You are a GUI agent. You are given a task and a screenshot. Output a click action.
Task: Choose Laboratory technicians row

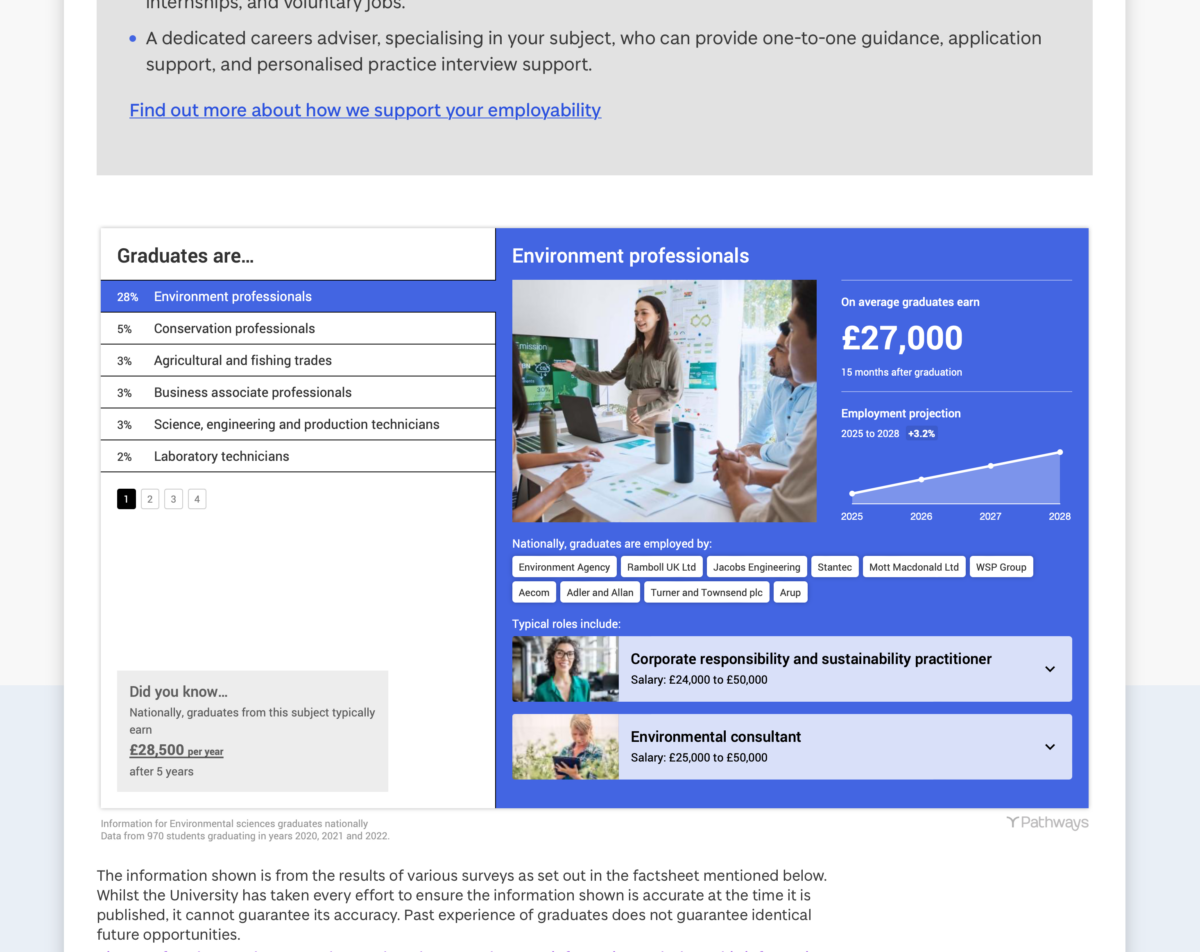(298, 457)
